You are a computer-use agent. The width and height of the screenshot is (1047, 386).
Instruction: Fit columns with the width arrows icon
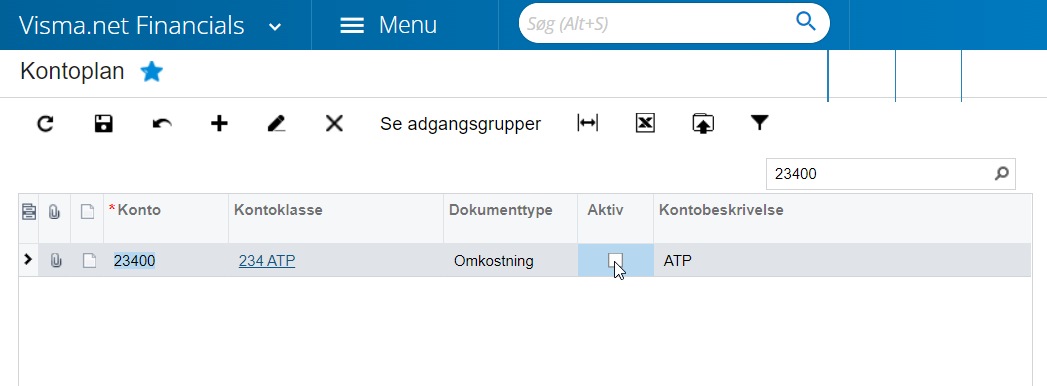click(x=588, y=124)
